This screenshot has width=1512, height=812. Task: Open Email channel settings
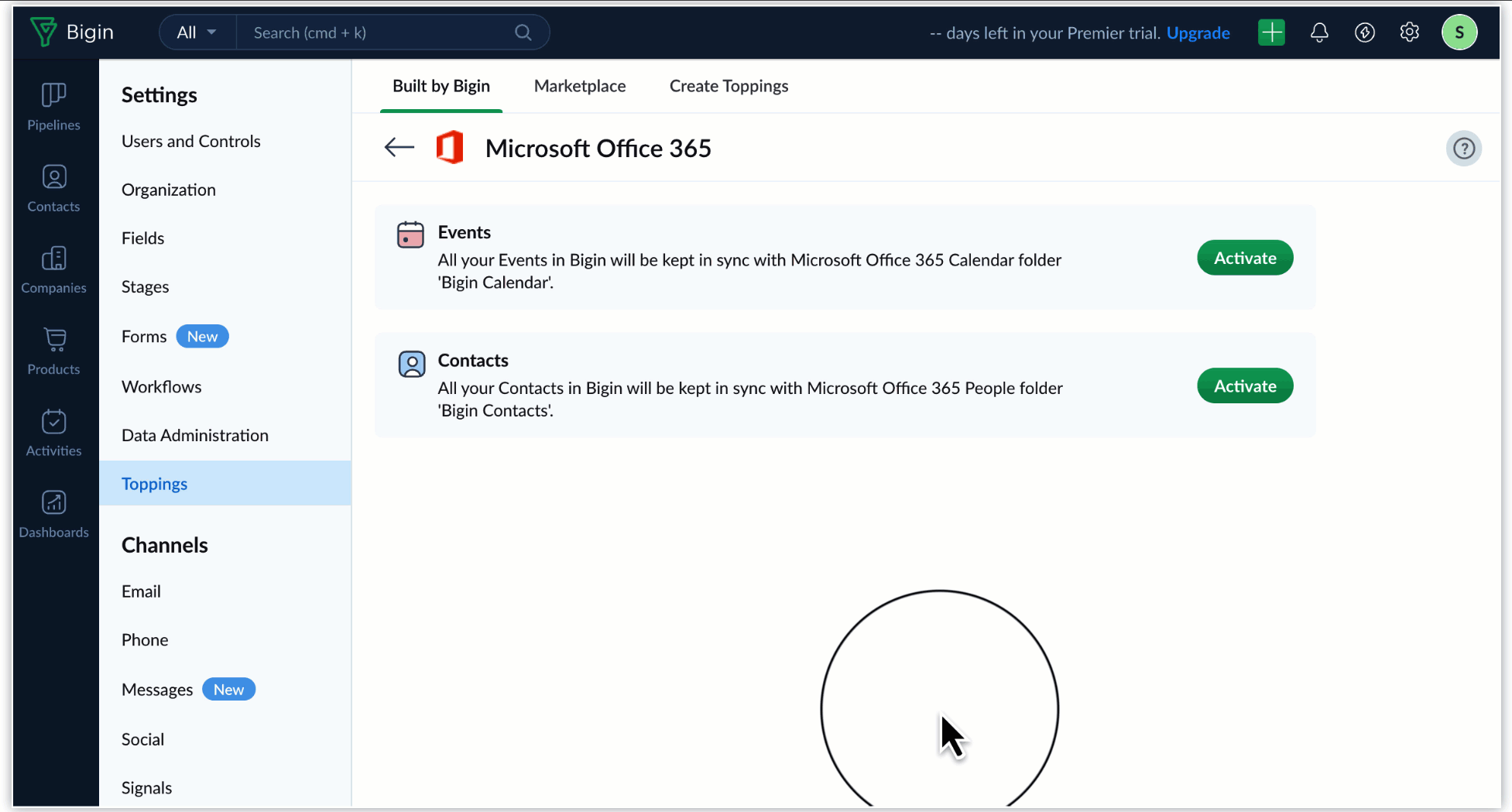point(141,591)
